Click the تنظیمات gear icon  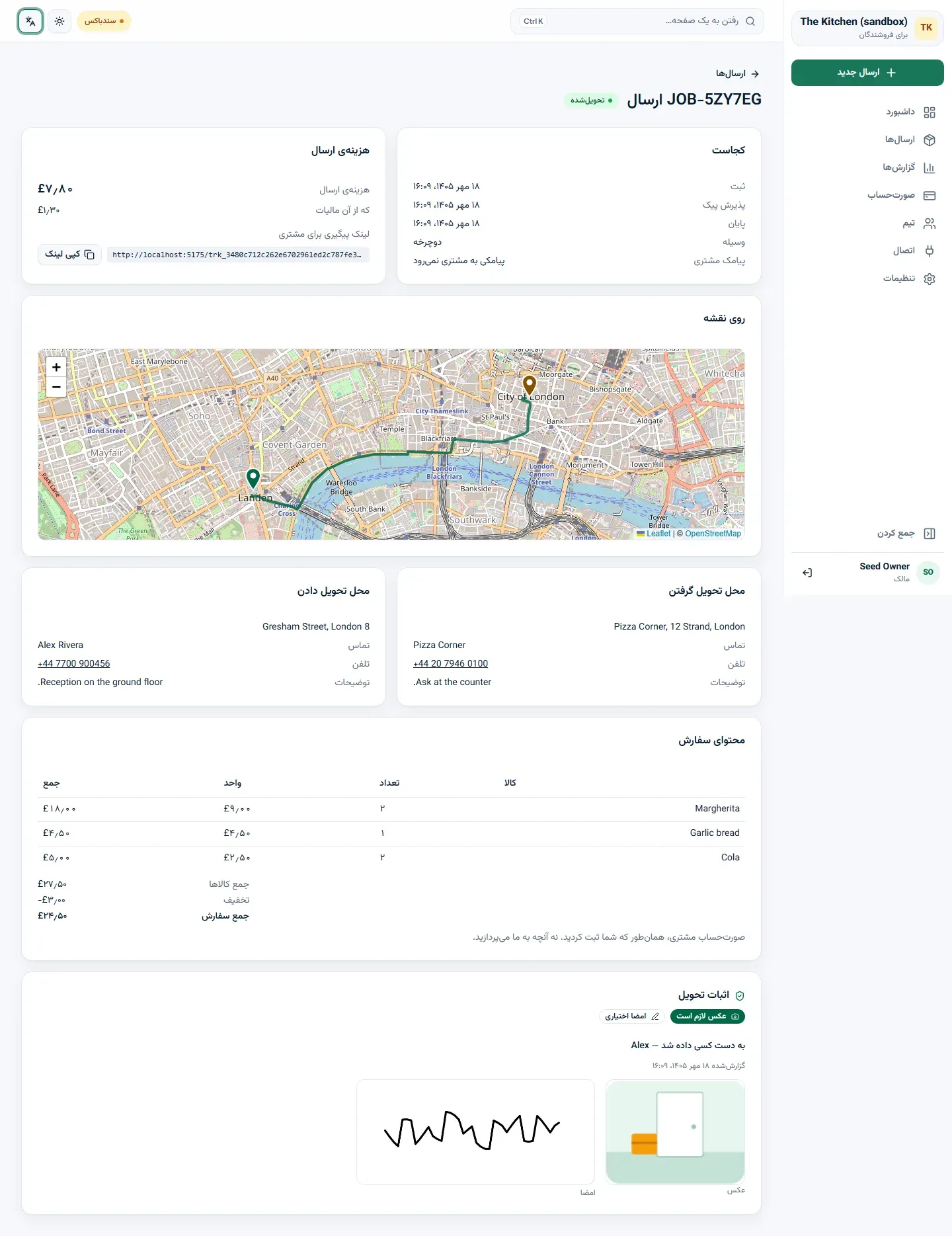click(x=930, y=279)
